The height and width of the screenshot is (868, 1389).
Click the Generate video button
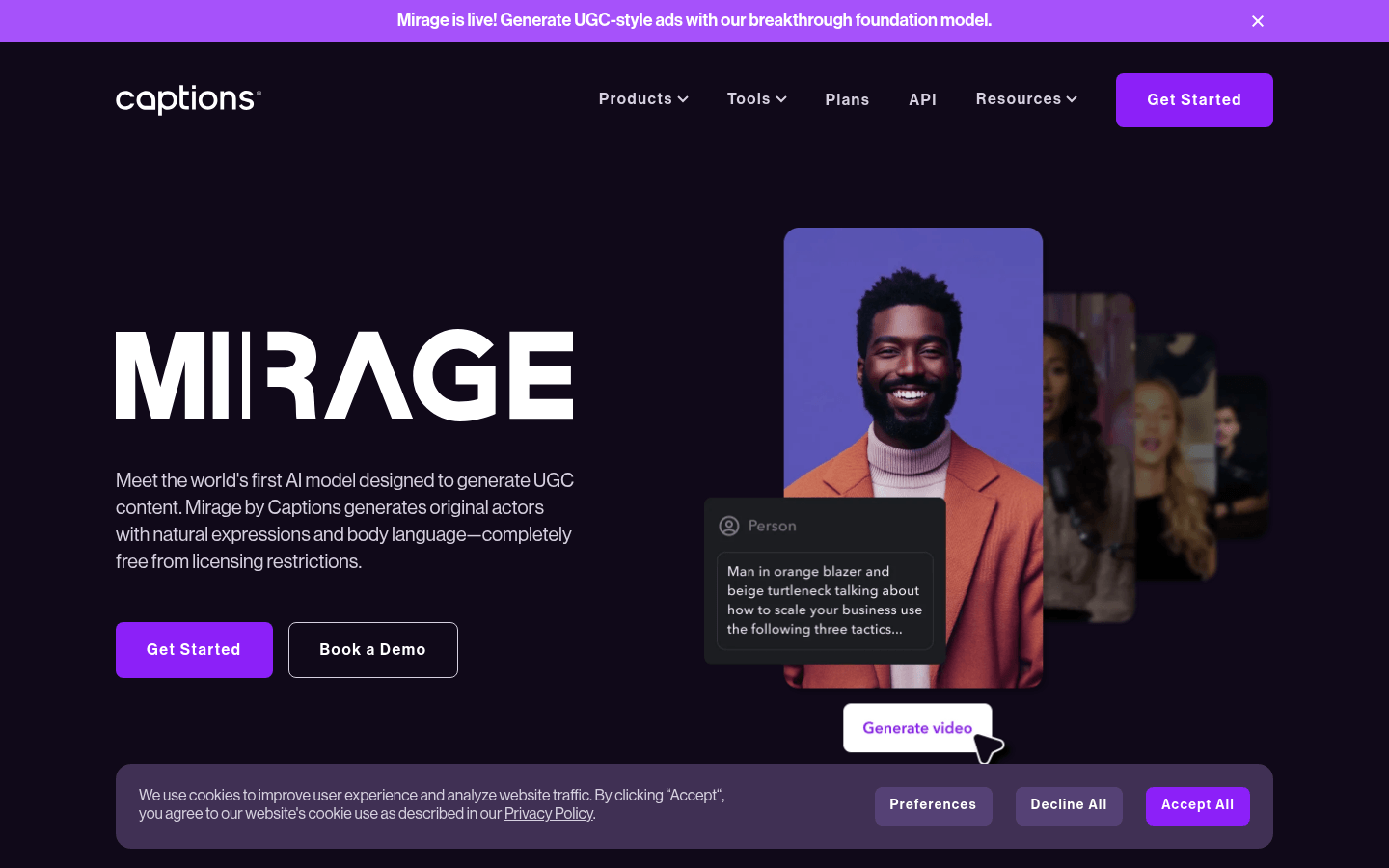(917, 728)
